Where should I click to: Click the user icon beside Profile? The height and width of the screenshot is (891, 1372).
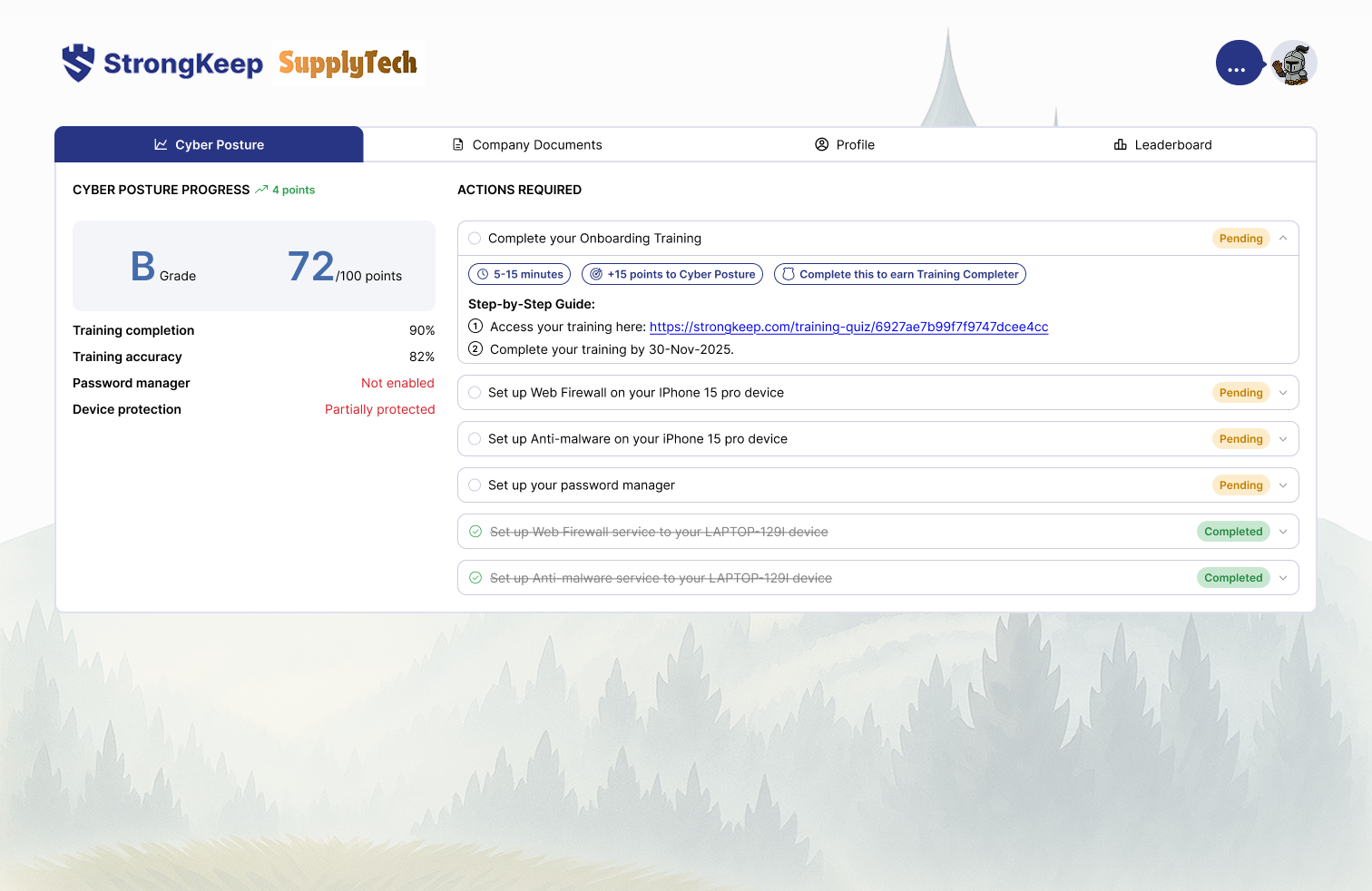(x=822, y=144)
